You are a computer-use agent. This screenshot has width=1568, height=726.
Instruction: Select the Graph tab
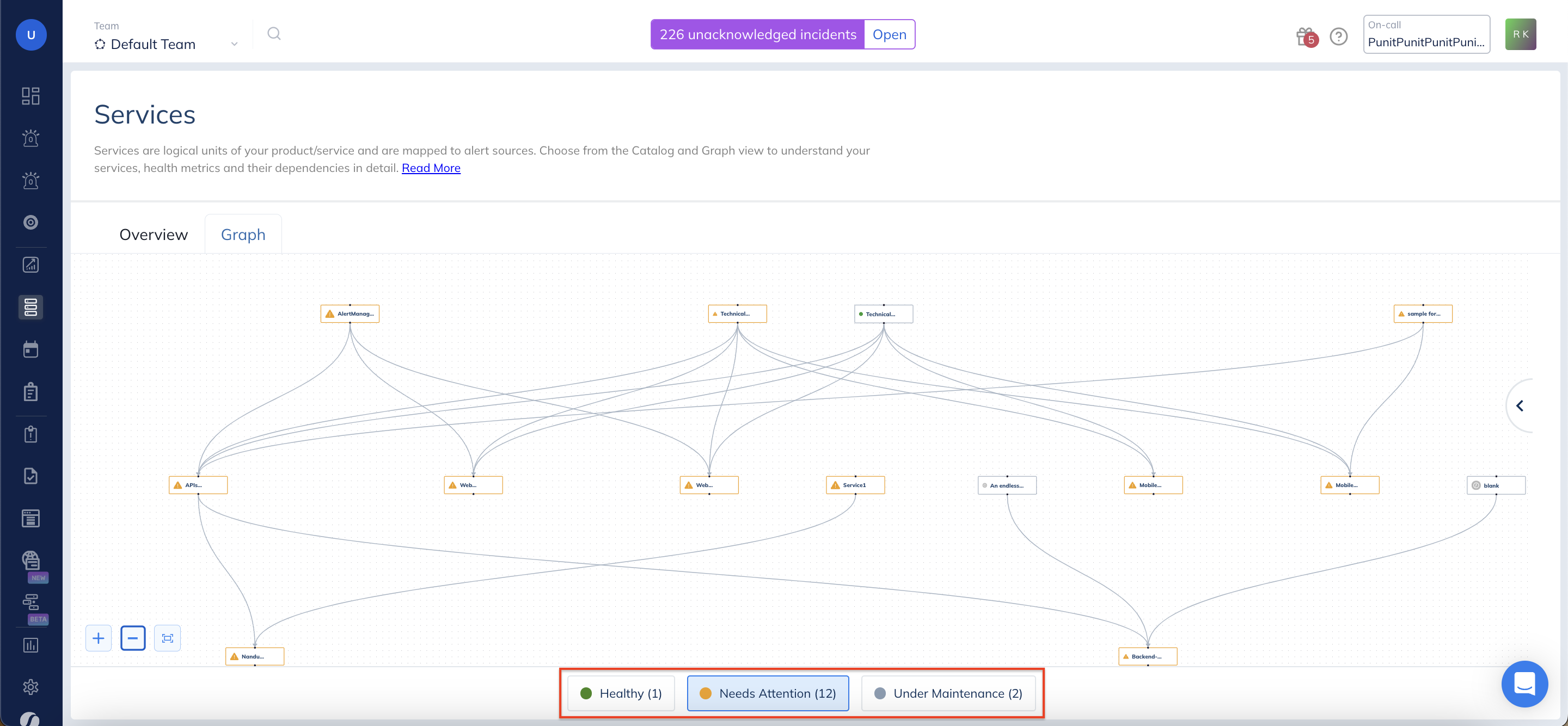243,235
